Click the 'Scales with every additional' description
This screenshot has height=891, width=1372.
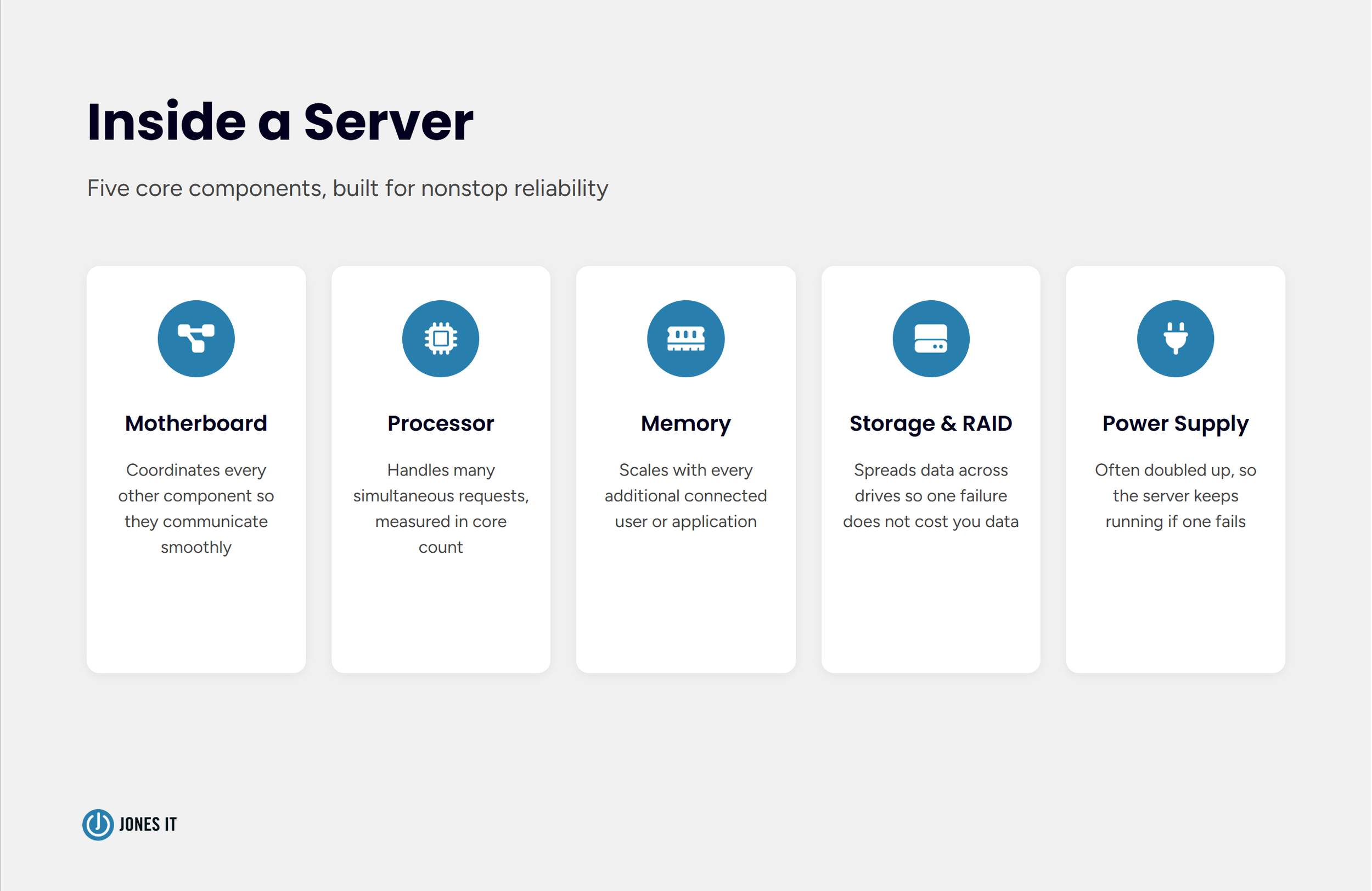[x=685, y=495]
